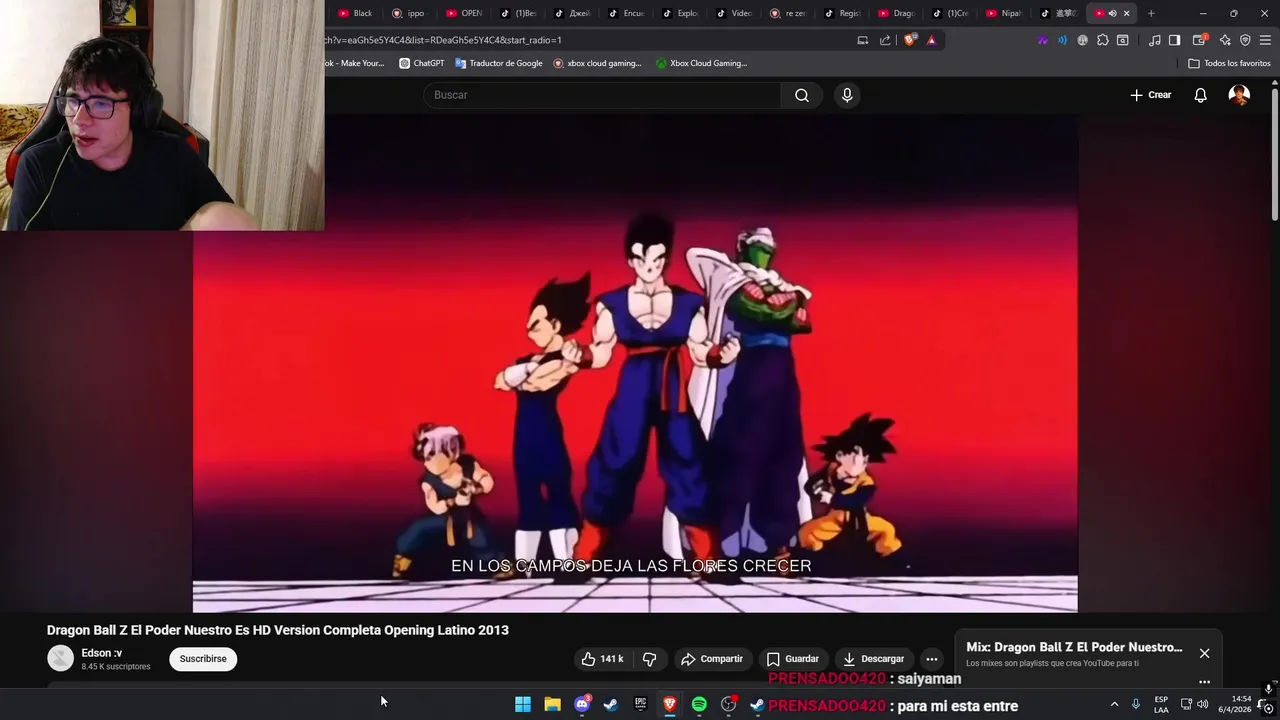The width and height of the screenshot is (1280, 720).
Task: Open OBS Studio from the taskbar
Action: 728,704
